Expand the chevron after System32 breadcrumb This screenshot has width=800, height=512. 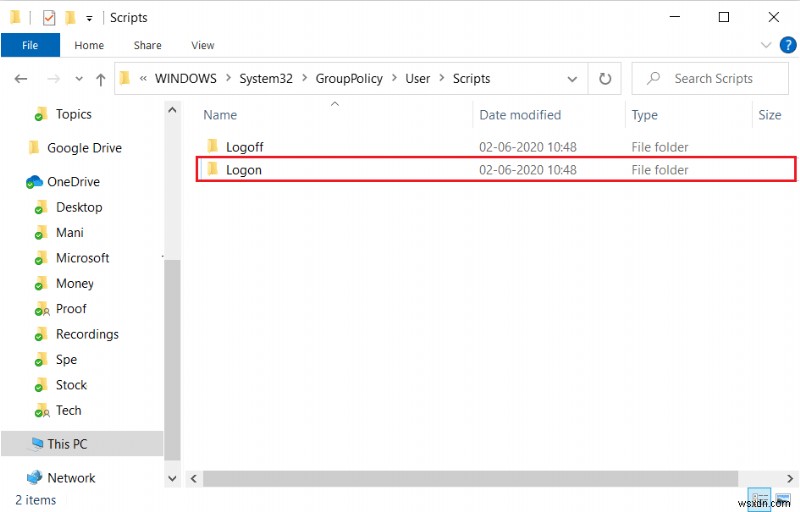pos(305,78)
